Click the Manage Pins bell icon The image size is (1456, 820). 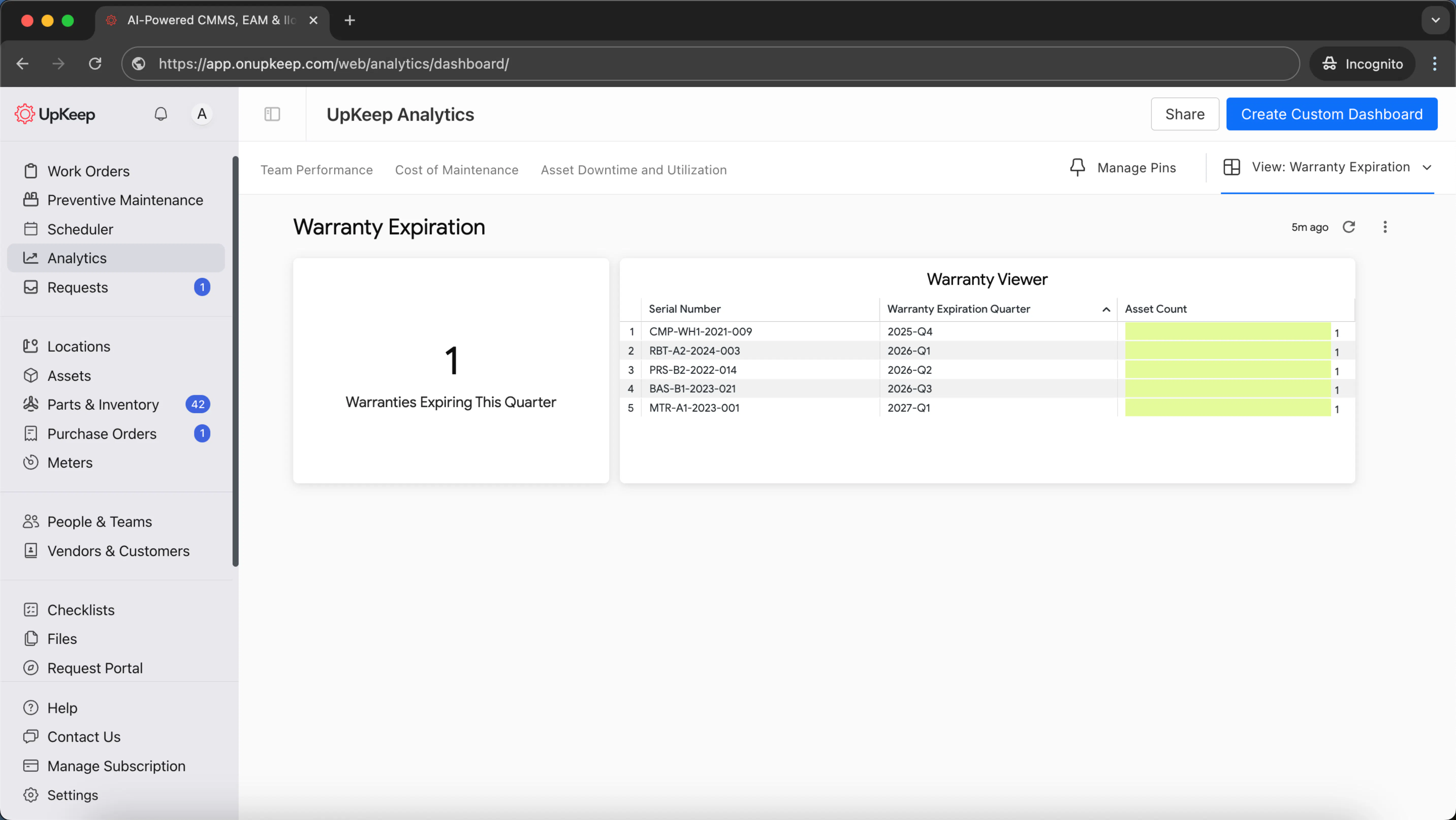(1077, 168)
